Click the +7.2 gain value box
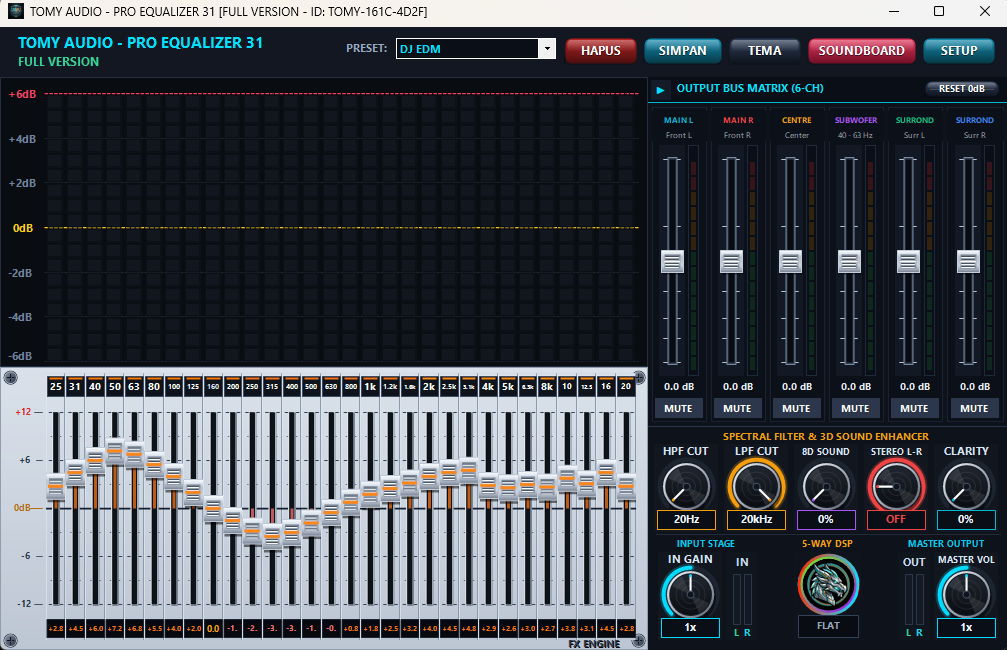Image resolution: width=1007 pixels, height=650 pixels. (115, 628)
